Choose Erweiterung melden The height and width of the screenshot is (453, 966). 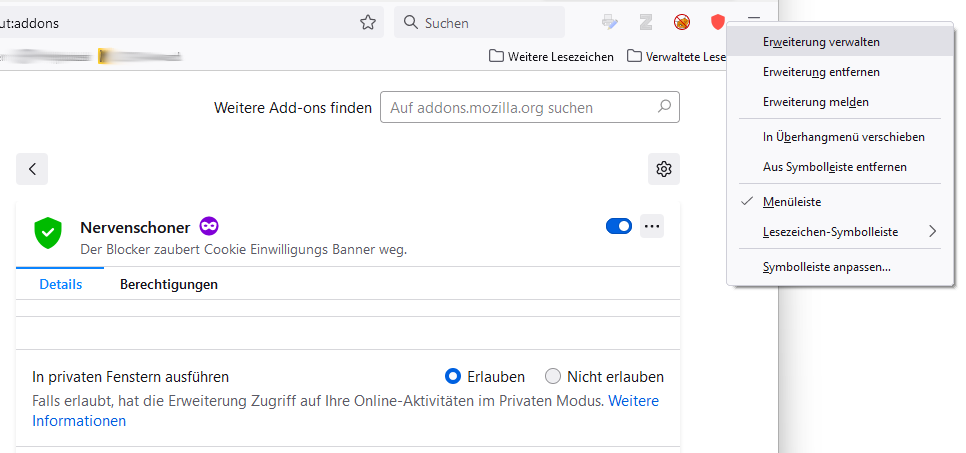840,101
